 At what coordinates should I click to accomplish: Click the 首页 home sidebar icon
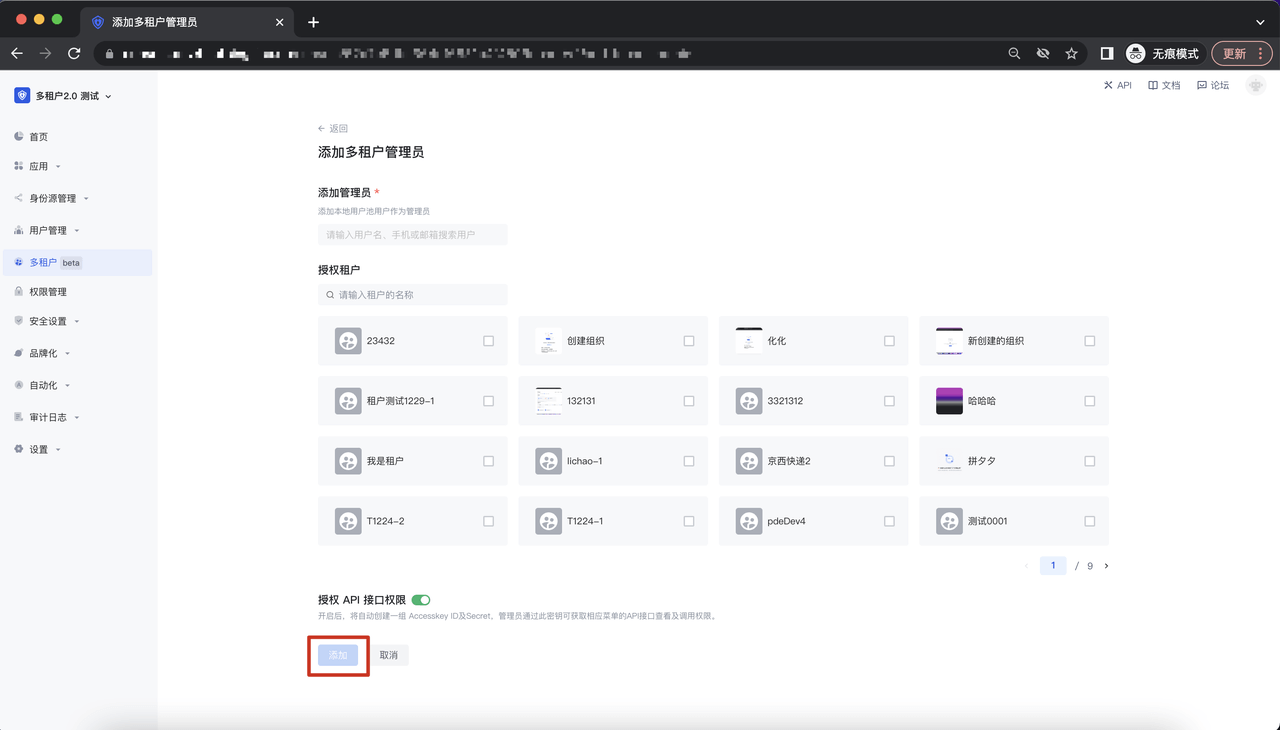(x=19, y=137)
